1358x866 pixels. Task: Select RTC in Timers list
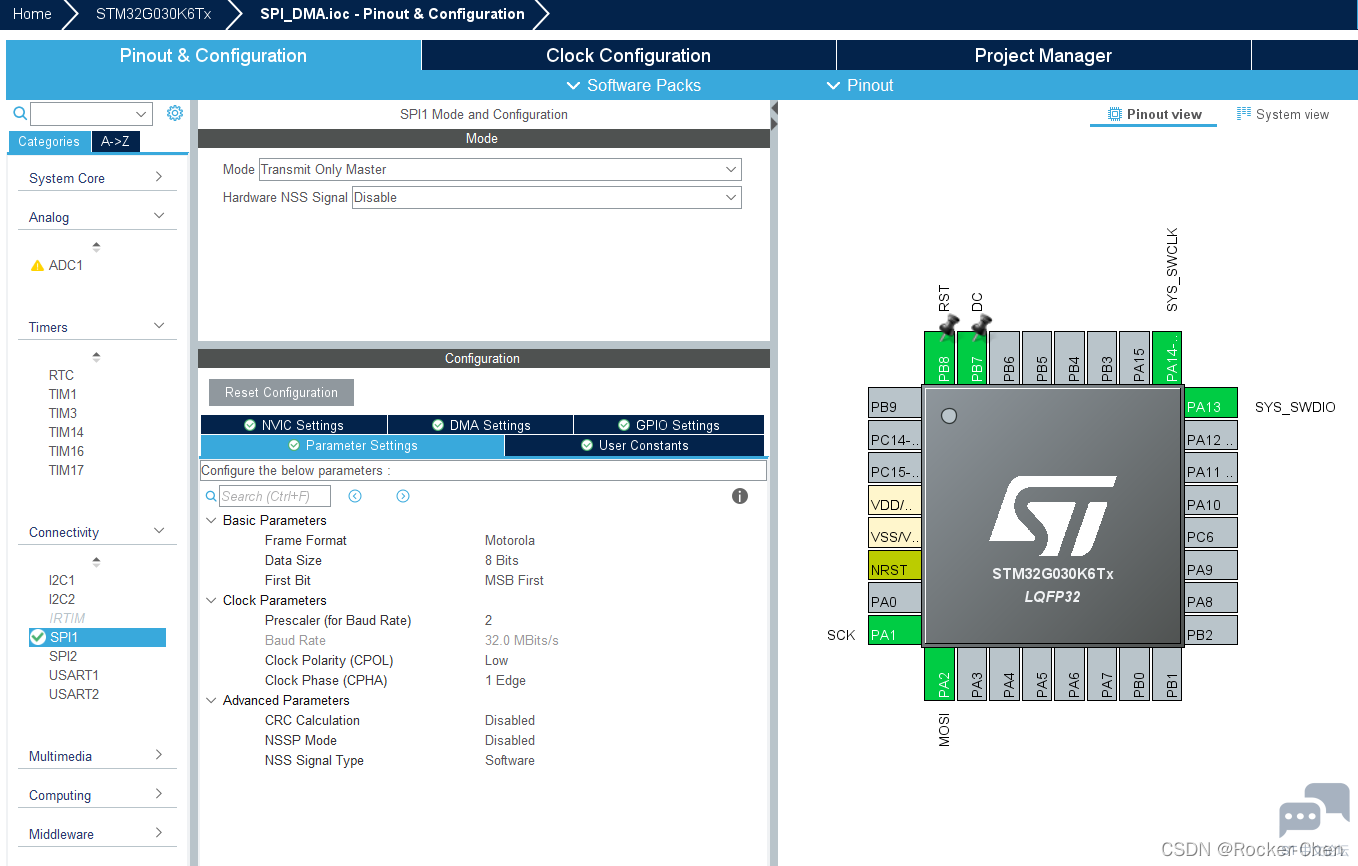[x=61, y=375]
